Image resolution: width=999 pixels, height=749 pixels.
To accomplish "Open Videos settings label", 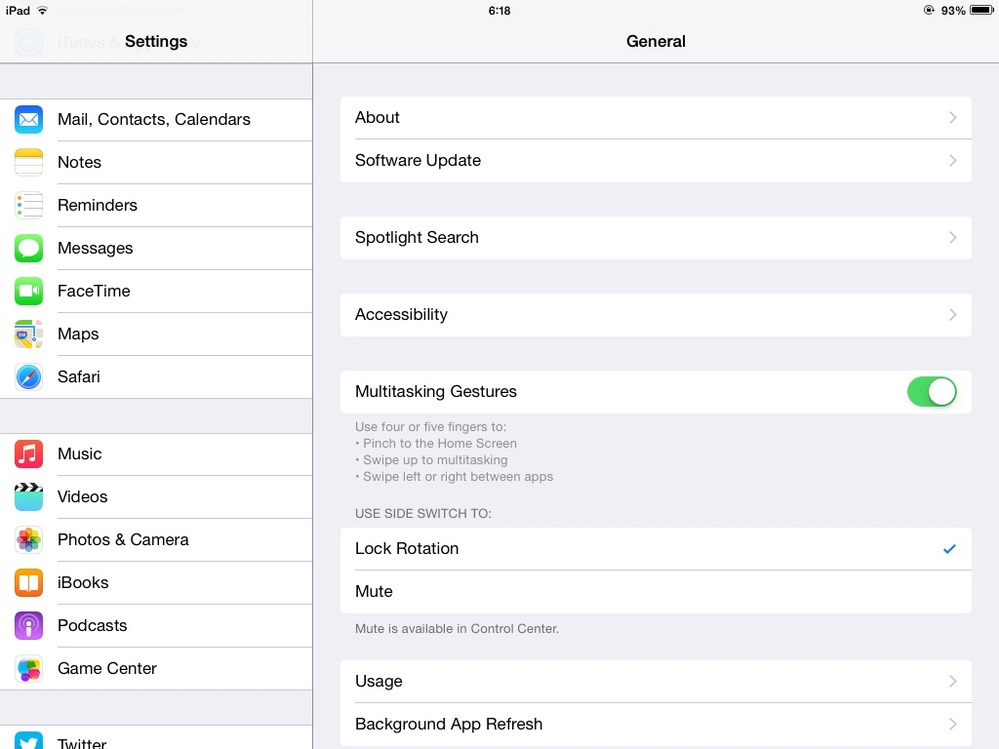I will pos(82,497).
